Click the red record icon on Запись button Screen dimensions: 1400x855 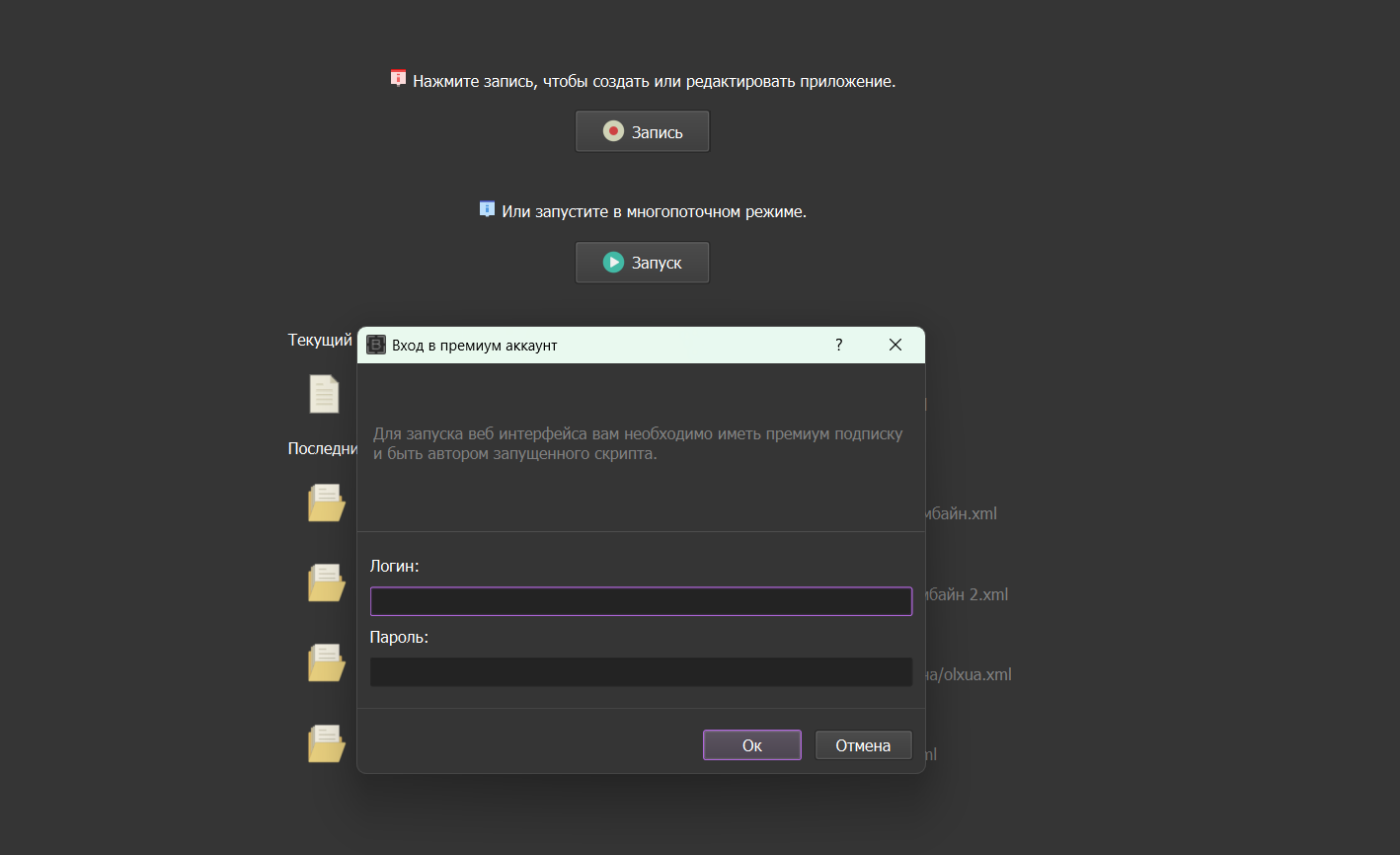tap(612, 129)
